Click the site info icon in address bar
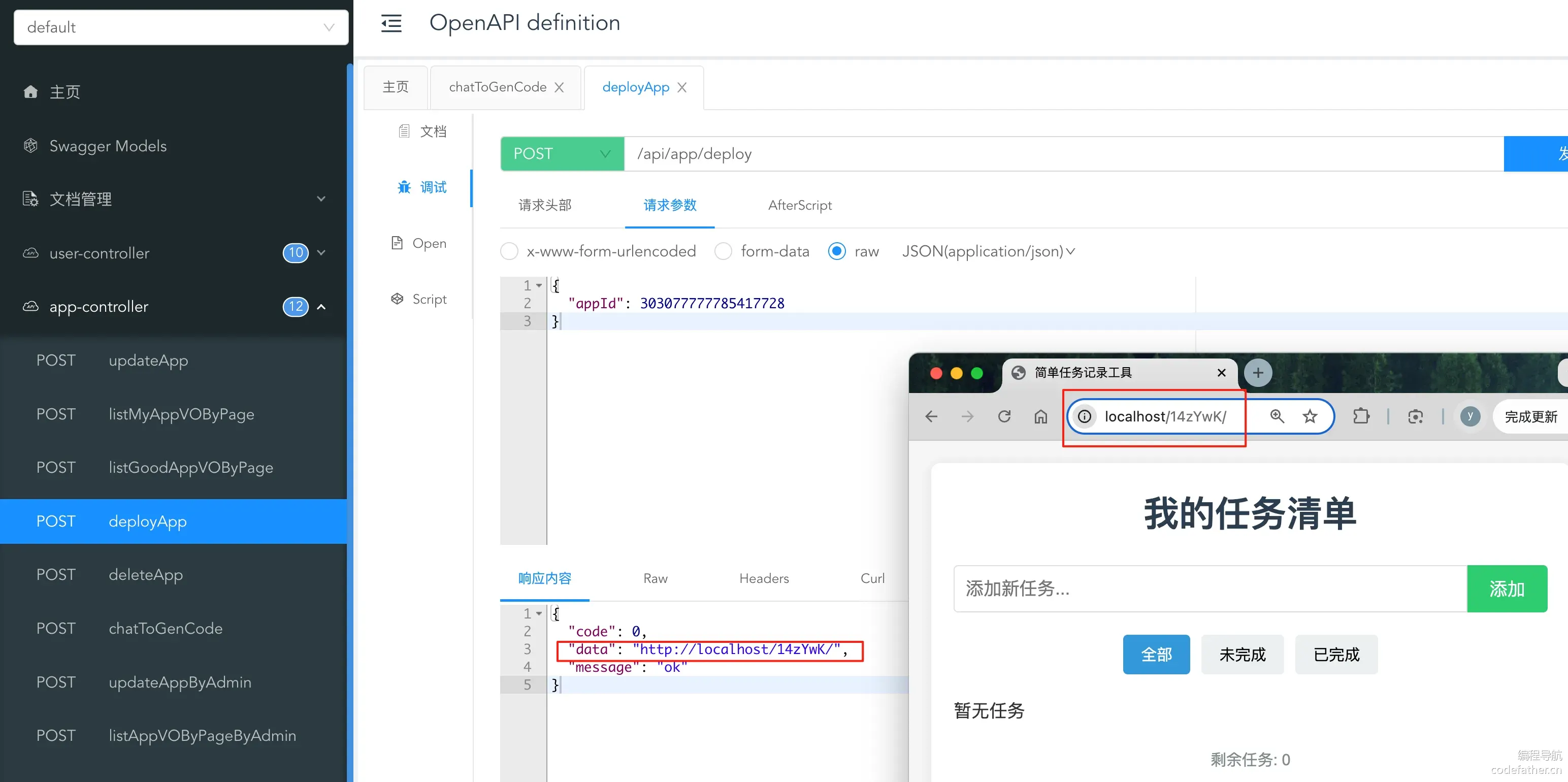Image resolution: width=1568 pixels, height=782 pixels. click(1085, 416)
